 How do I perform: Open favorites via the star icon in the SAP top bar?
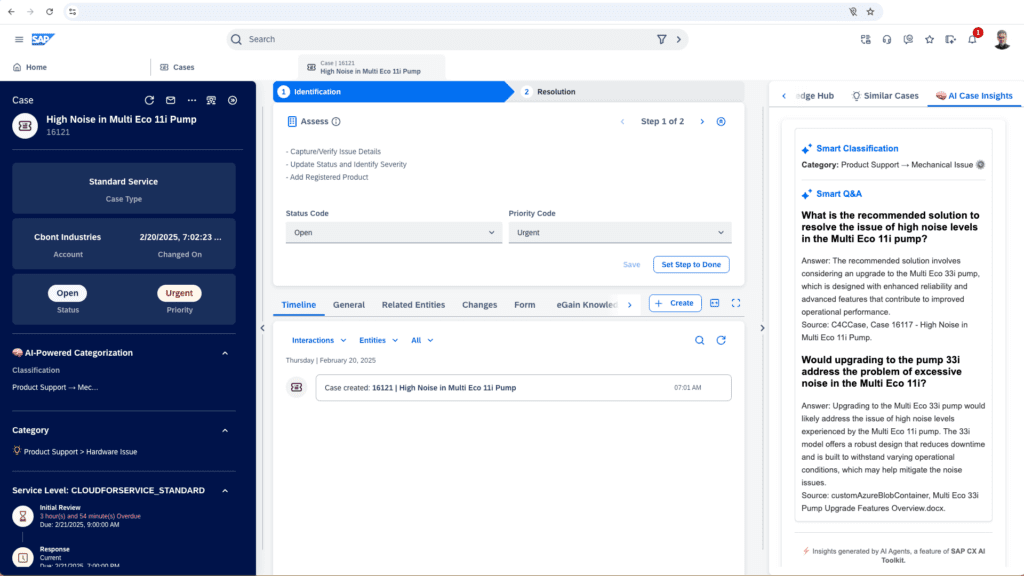929,39
